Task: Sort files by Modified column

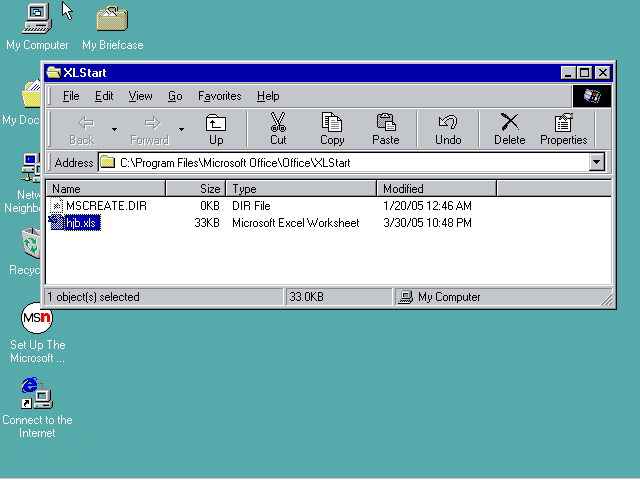Action: click(x=437, y=189)
